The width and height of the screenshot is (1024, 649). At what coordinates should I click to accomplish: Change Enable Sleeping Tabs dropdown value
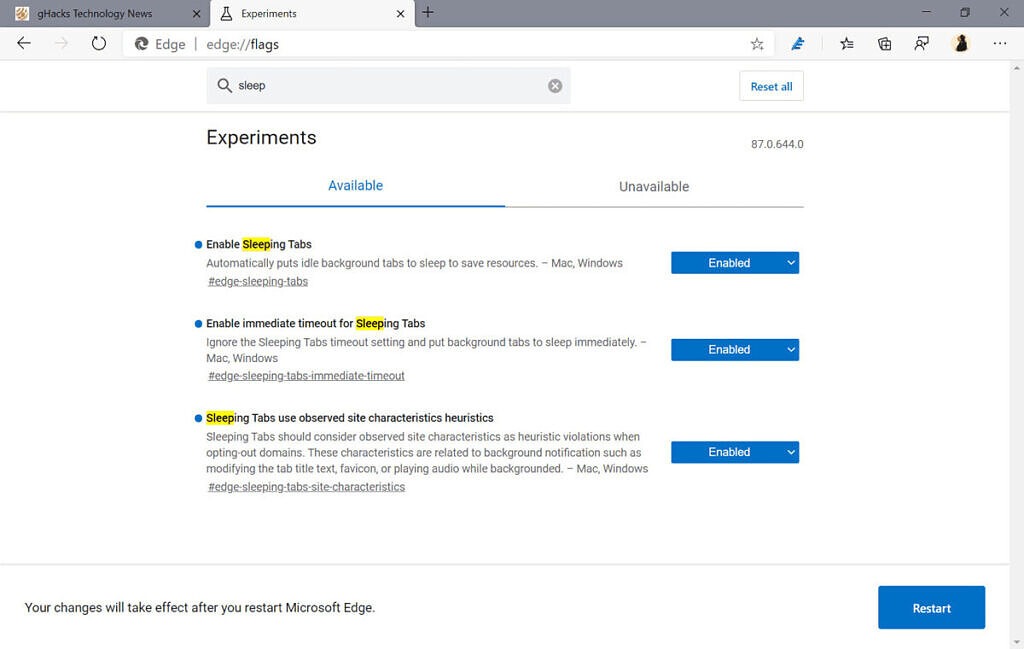(x=734, y=262)
